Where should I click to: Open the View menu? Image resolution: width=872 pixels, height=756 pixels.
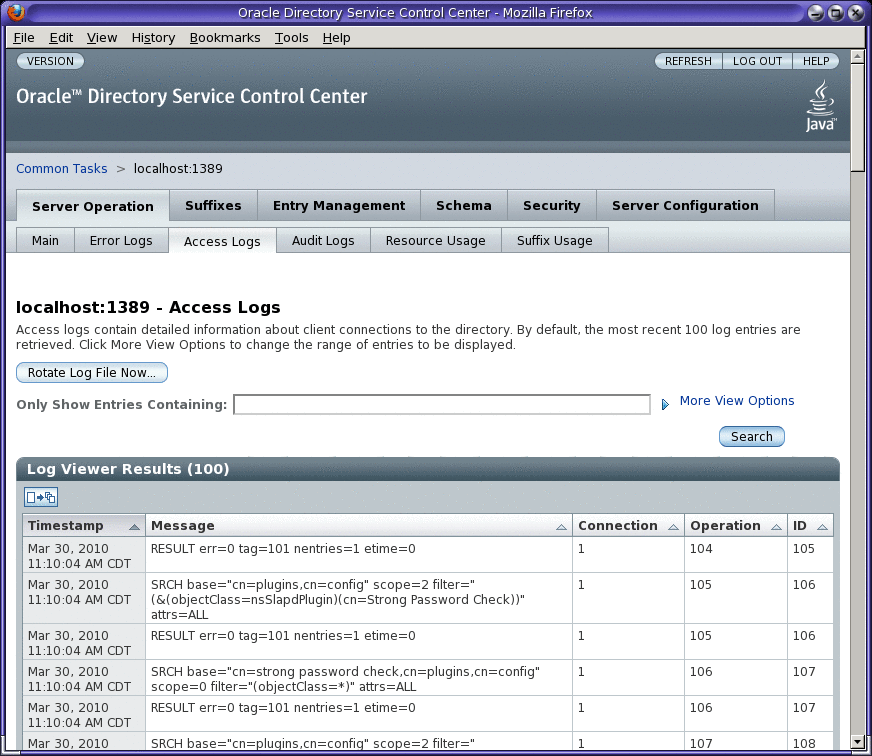pyautogui.click(x=102, y=37)
